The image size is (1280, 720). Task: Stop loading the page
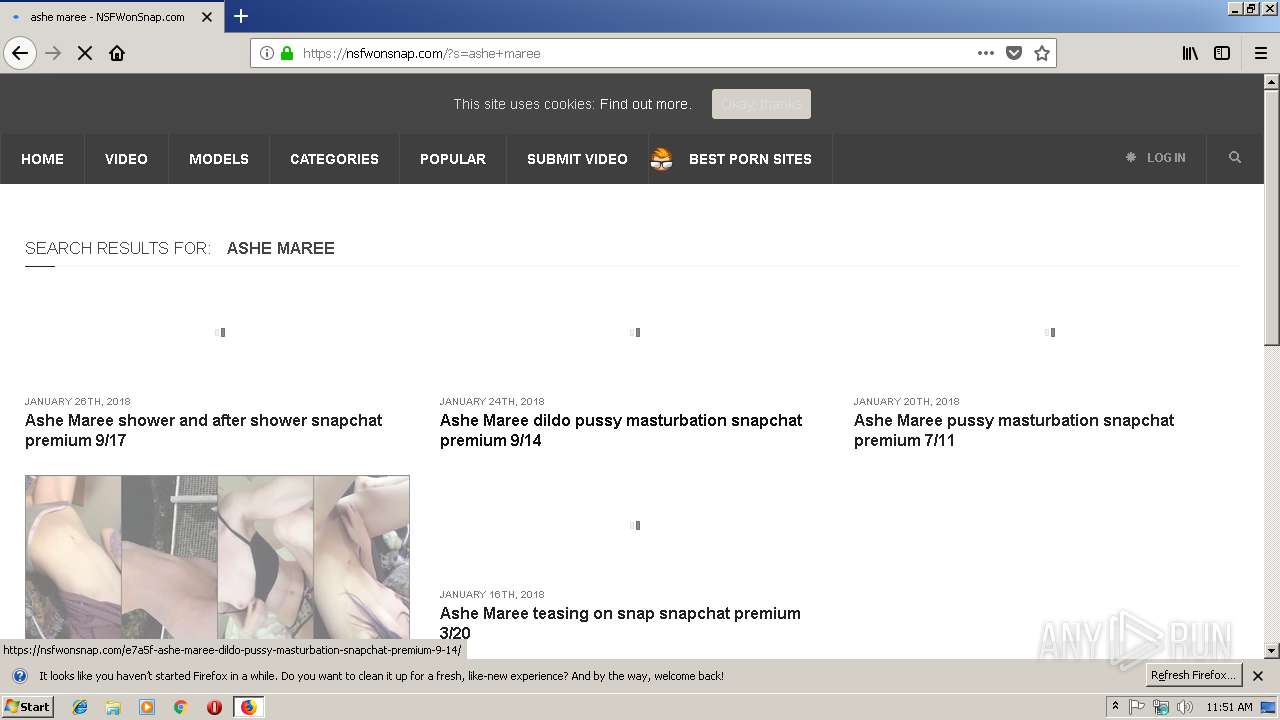tap(85, 53)
